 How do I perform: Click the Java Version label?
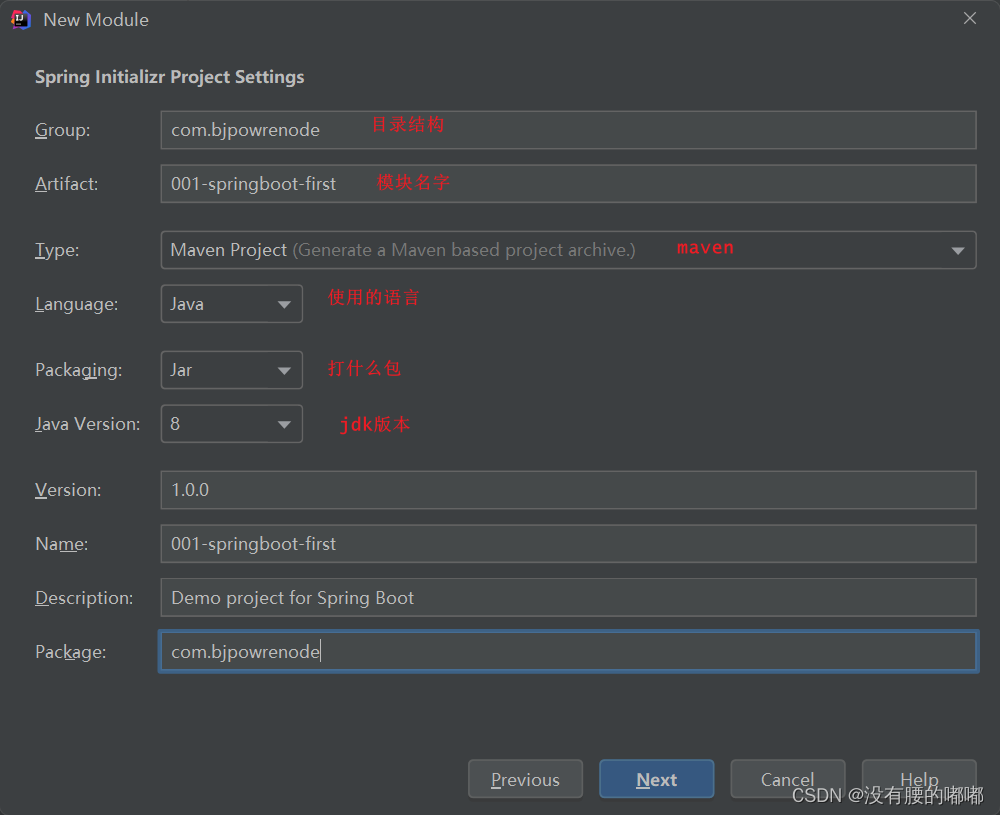coord(87,423)
